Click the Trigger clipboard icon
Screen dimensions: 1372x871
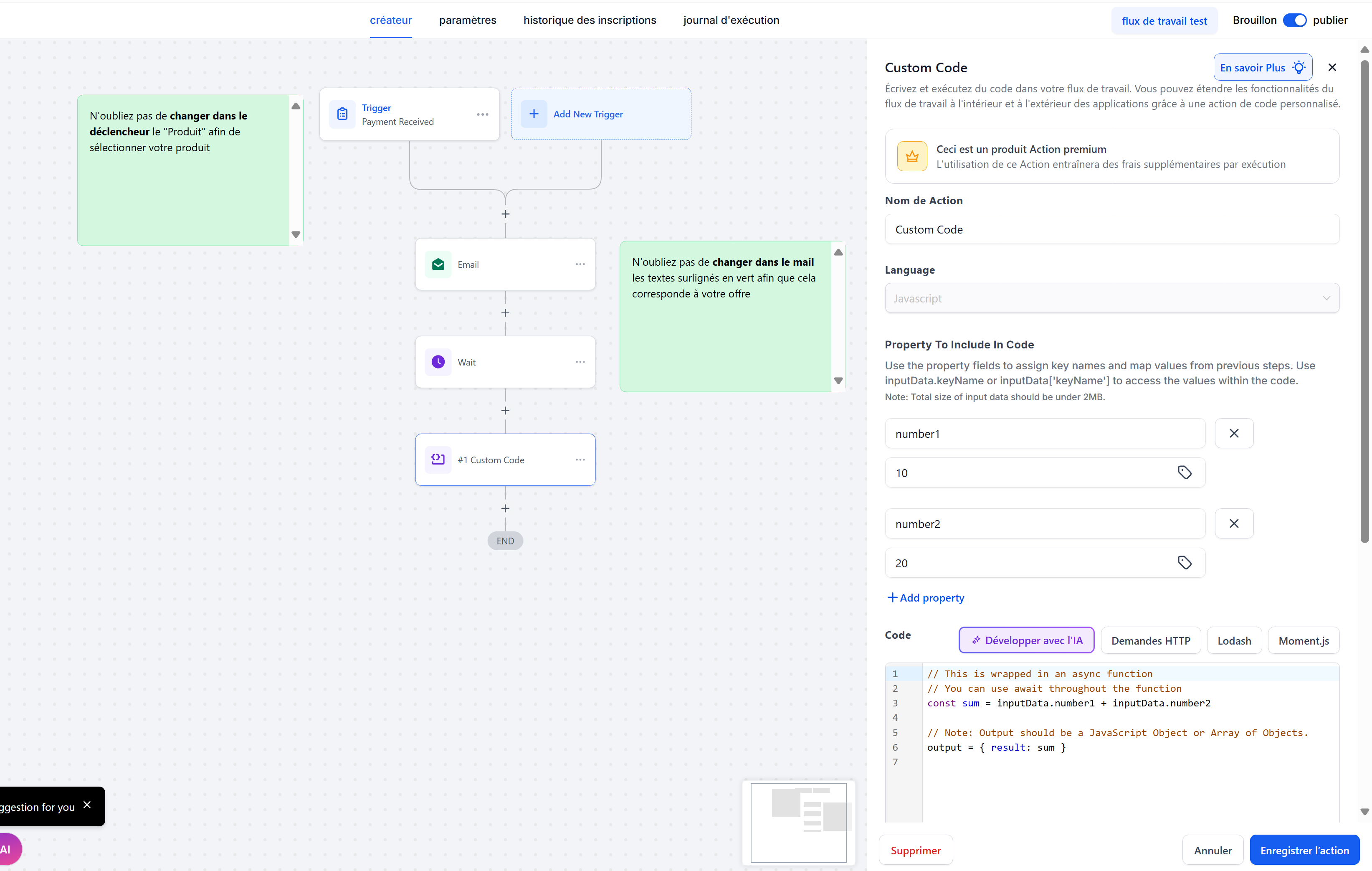coord(342,114)
